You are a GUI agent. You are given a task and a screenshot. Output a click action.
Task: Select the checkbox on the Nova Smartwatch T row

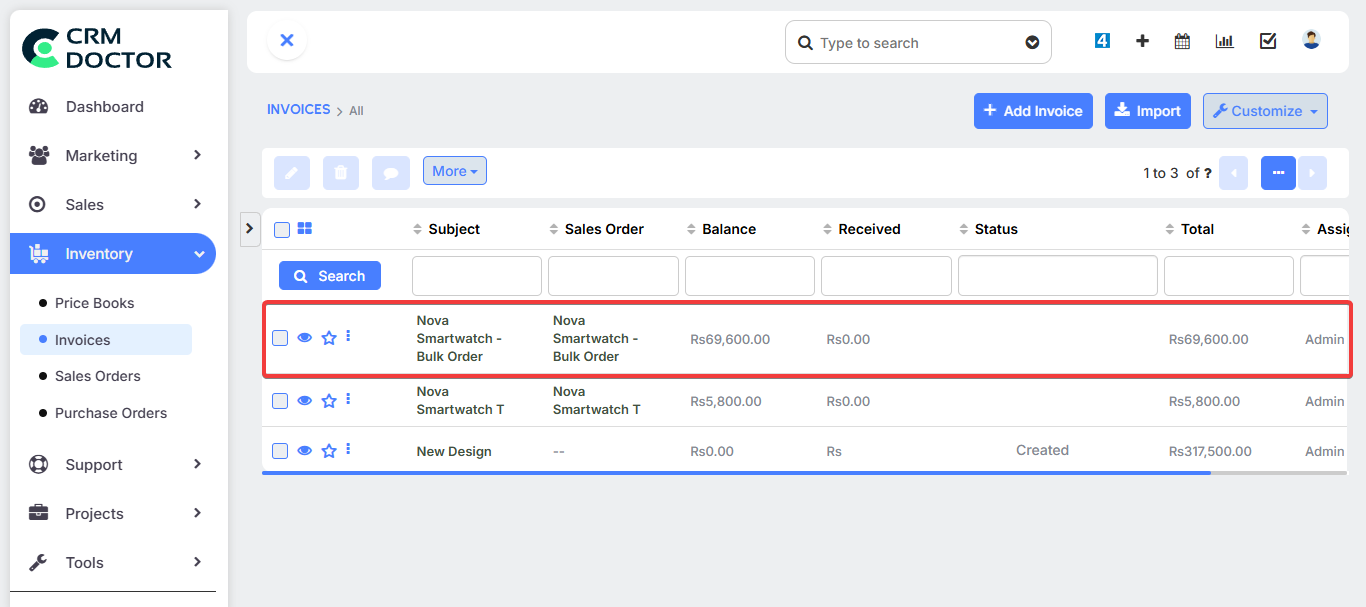coord(280,400)
